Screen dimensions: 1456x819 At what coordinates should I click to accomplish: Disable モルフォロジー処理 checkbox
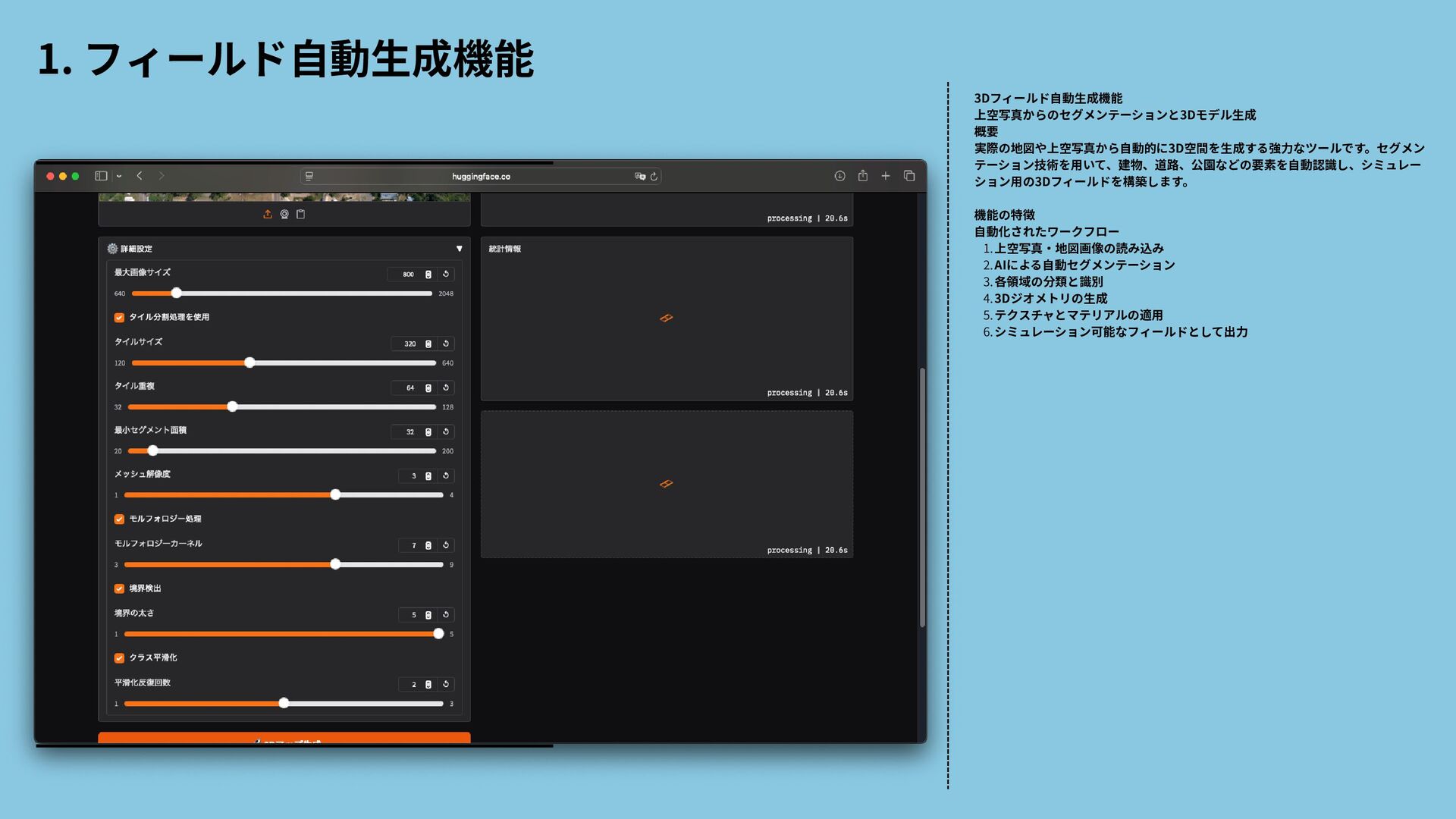(x=119, y=519)
